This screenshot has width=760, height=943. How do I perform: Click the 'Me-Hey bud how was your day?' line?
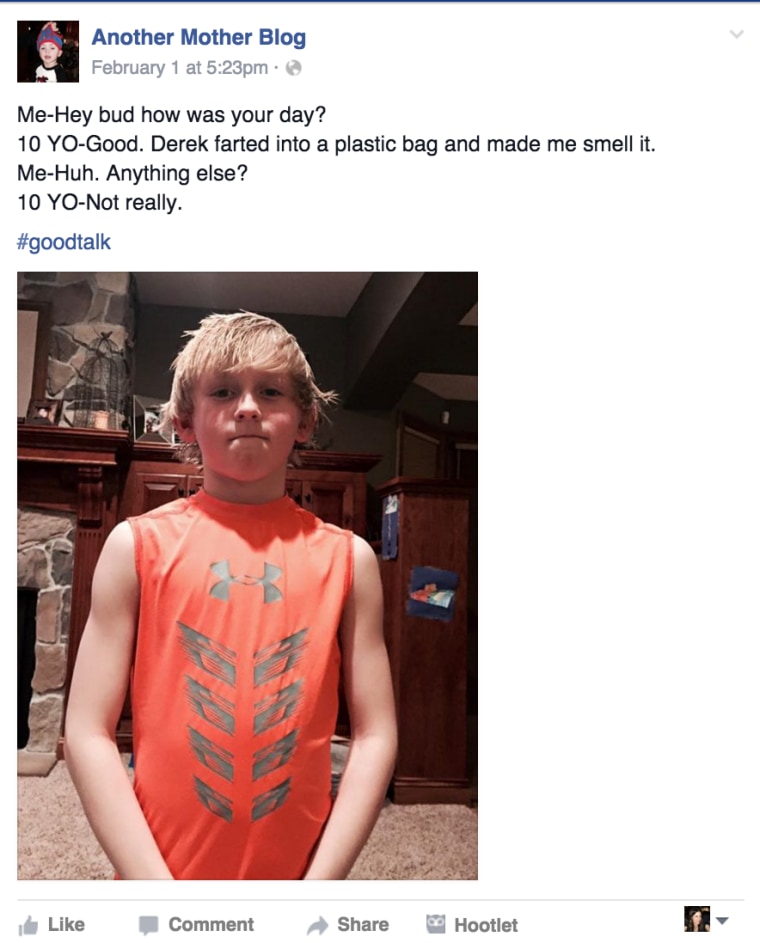[171, 114]
